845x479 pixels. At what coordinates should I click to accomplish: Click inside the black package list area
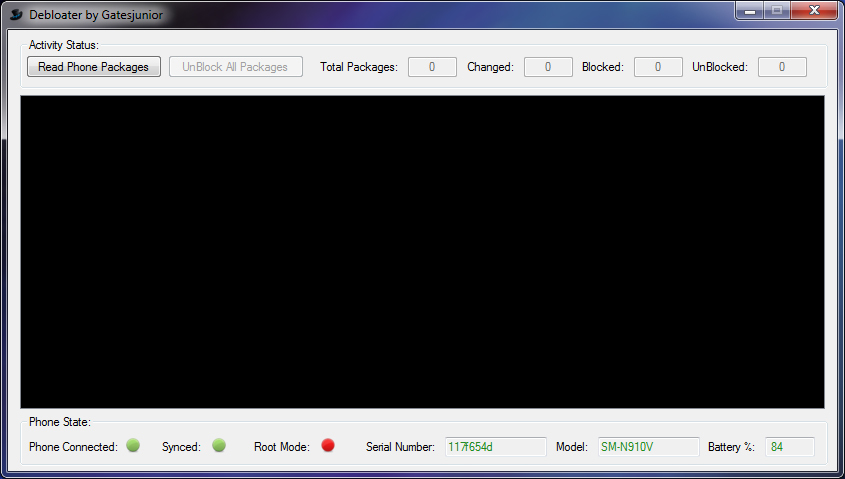click(422, 251)
